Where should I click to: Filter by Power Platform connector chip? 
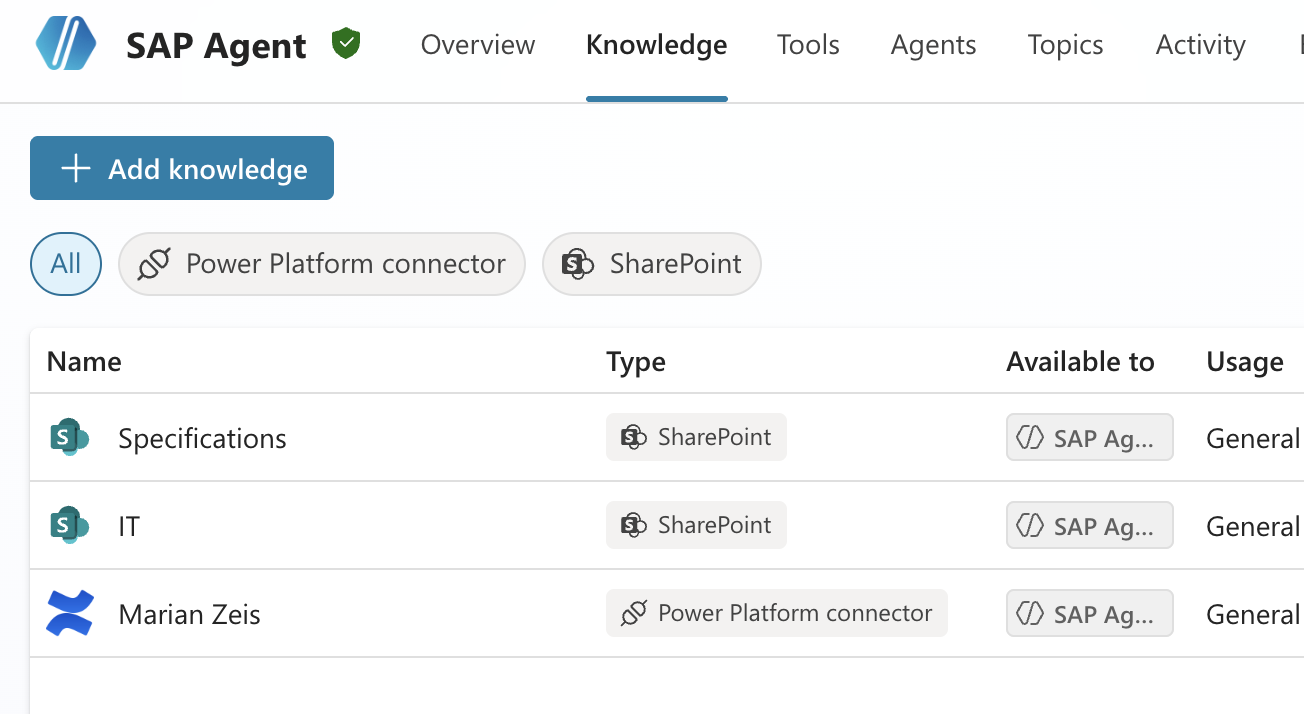tap(322, 264)
